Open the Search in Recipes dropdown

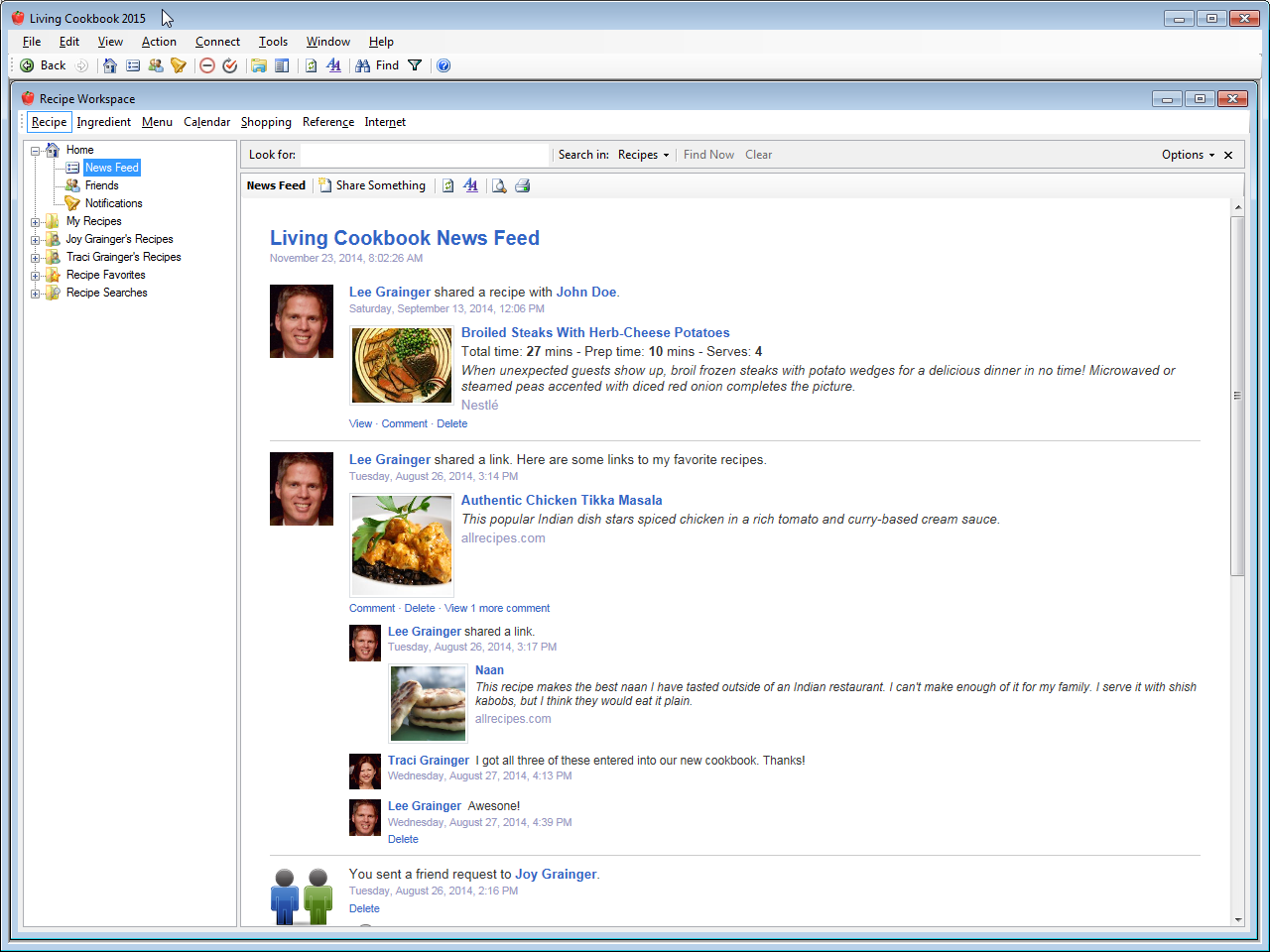(643, 155)
